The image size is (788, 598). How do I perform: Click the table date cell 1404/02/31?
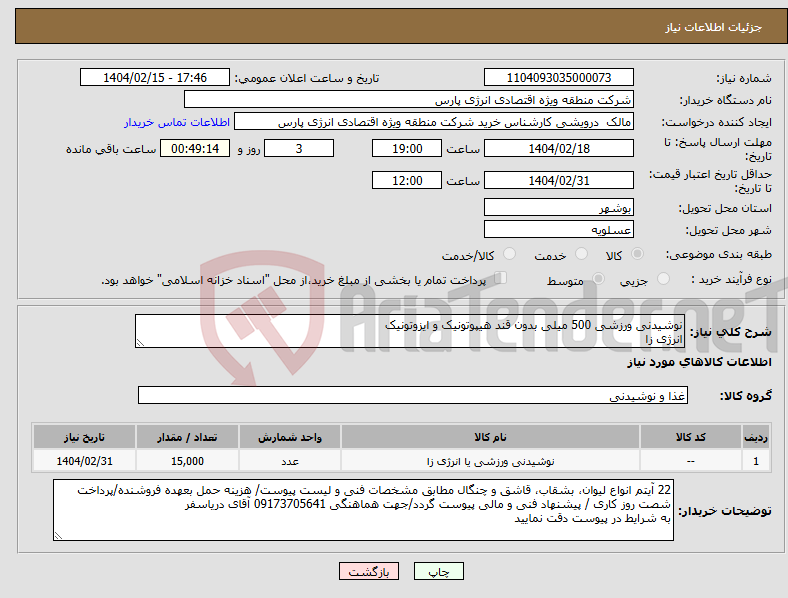click(x=84, y=461)
